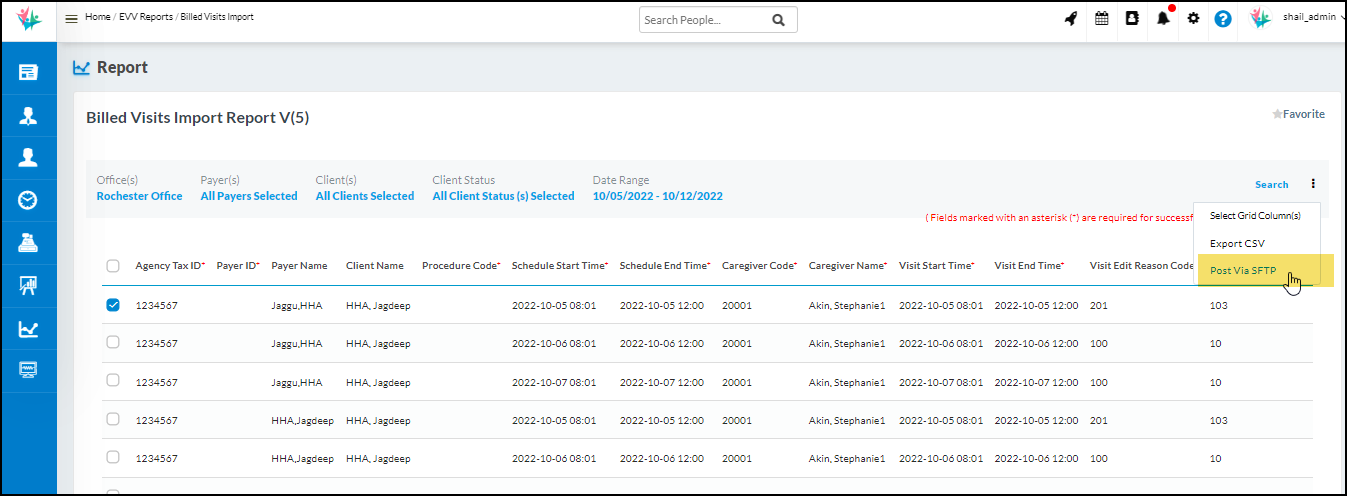Viewport: 1347px width, 496px height.
Task: Check the second row checkbox
Action: [x=113, y=343]
